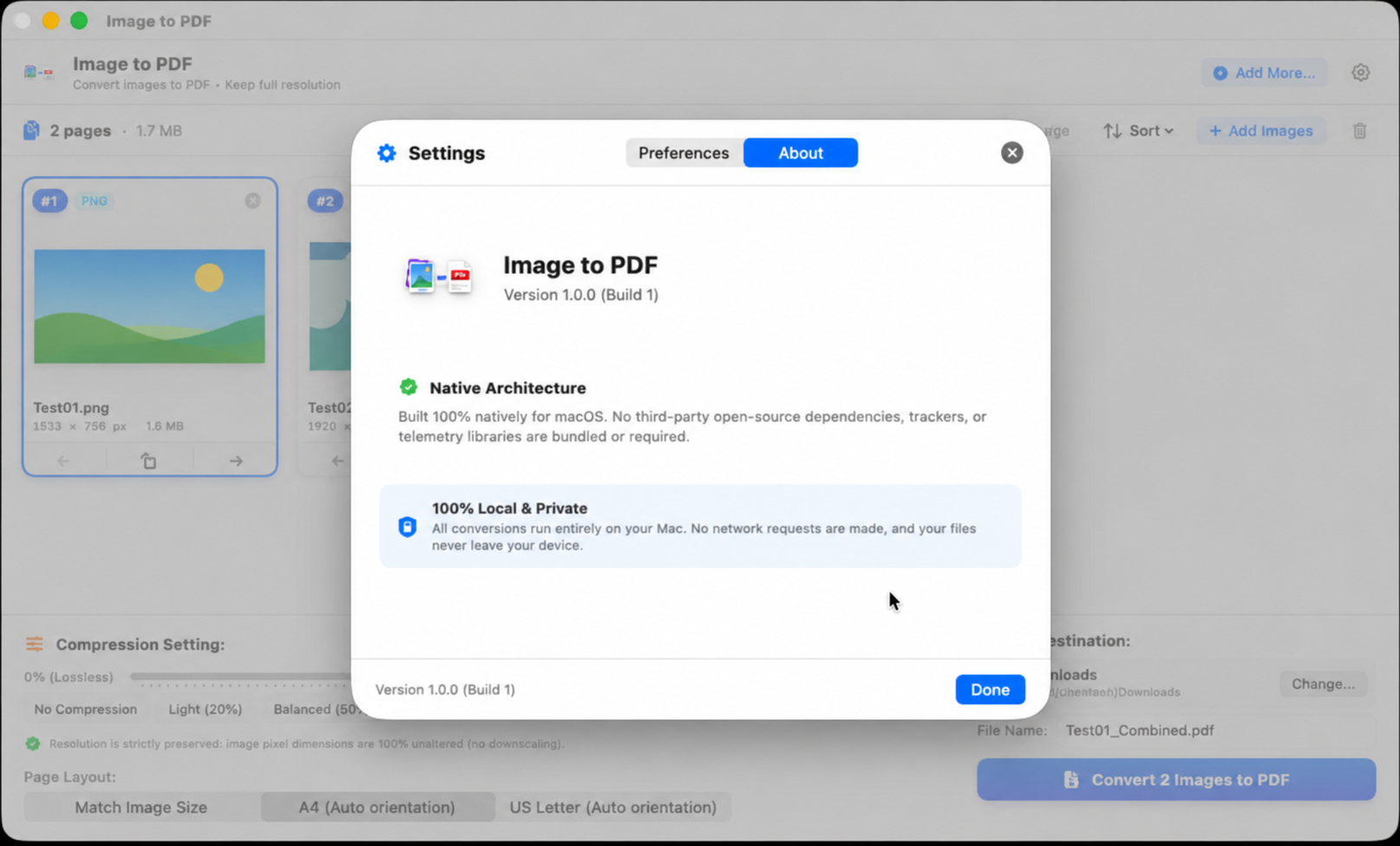
Task: Click the rotate icon under Test01.png
Action: [x=149, y=461]
